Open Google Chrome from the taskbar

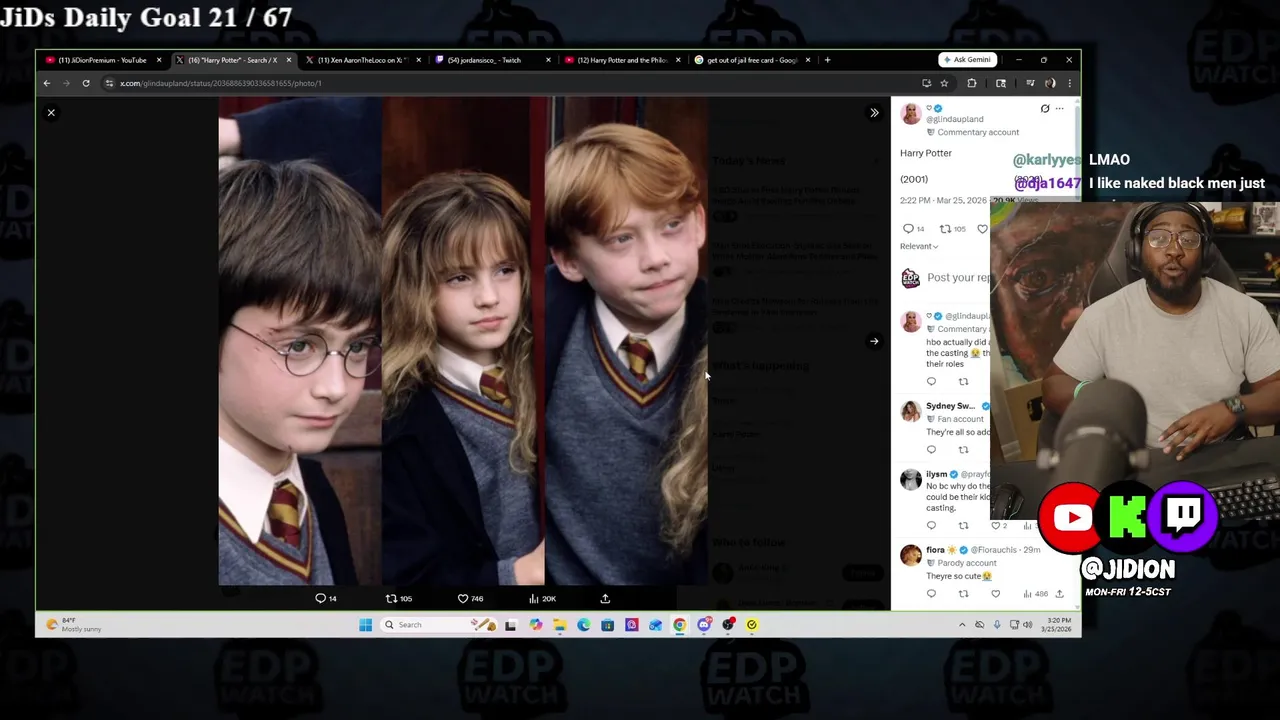click(x=680, y=625)
